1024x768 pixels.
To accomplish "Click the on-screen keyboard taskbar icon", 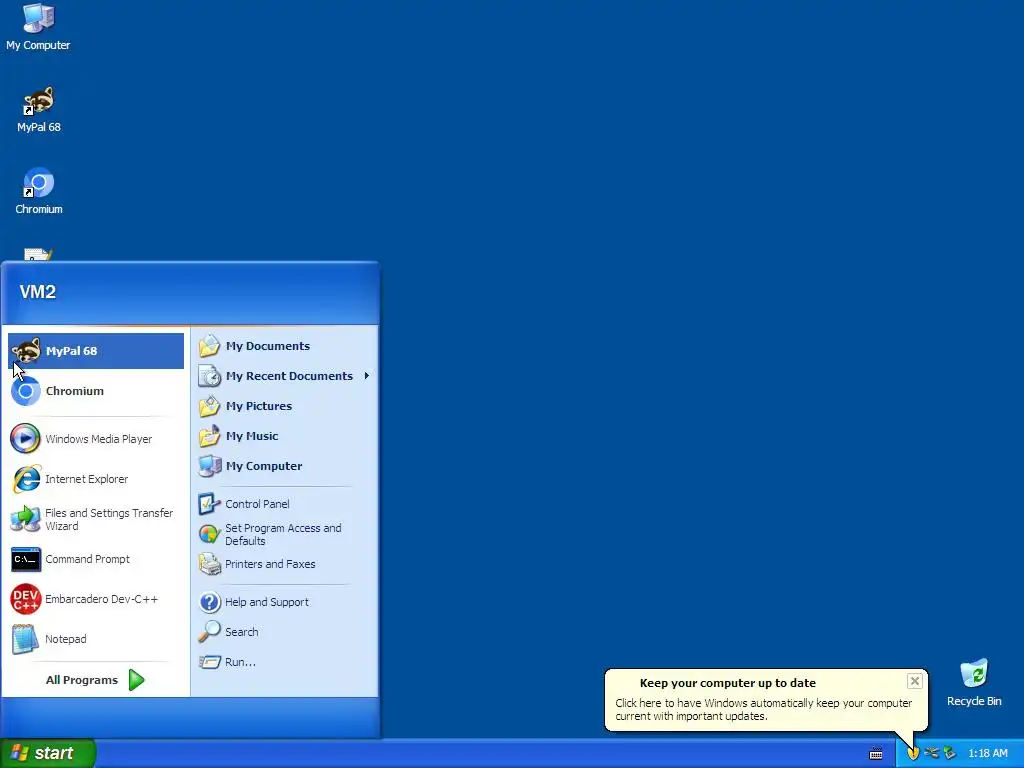I will [x=876, y=754].
